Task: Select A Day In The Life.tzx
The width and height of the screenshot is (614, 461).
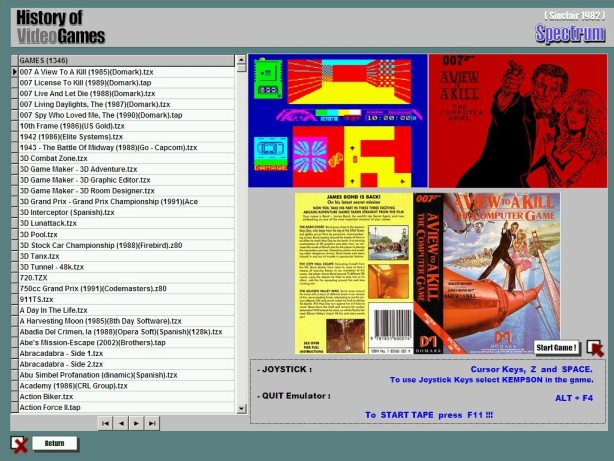Action: (x=126, y=310)
